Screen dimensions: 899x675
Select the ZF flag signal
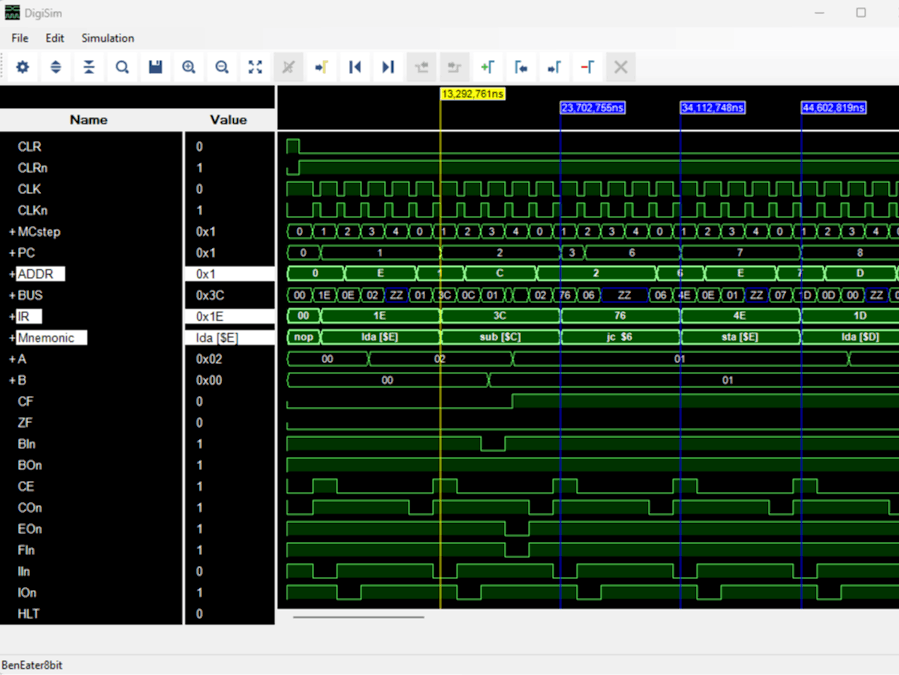tap(25, 423)
